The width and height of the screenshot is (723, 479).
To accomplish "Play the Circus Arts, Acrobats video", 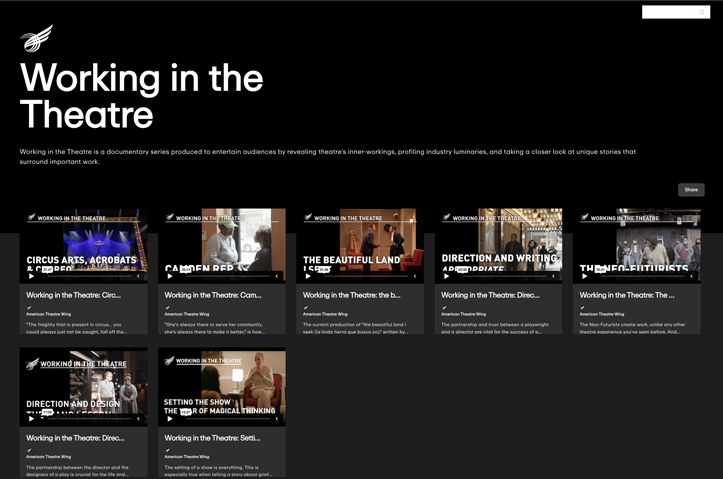I will [x=31, y=276].
